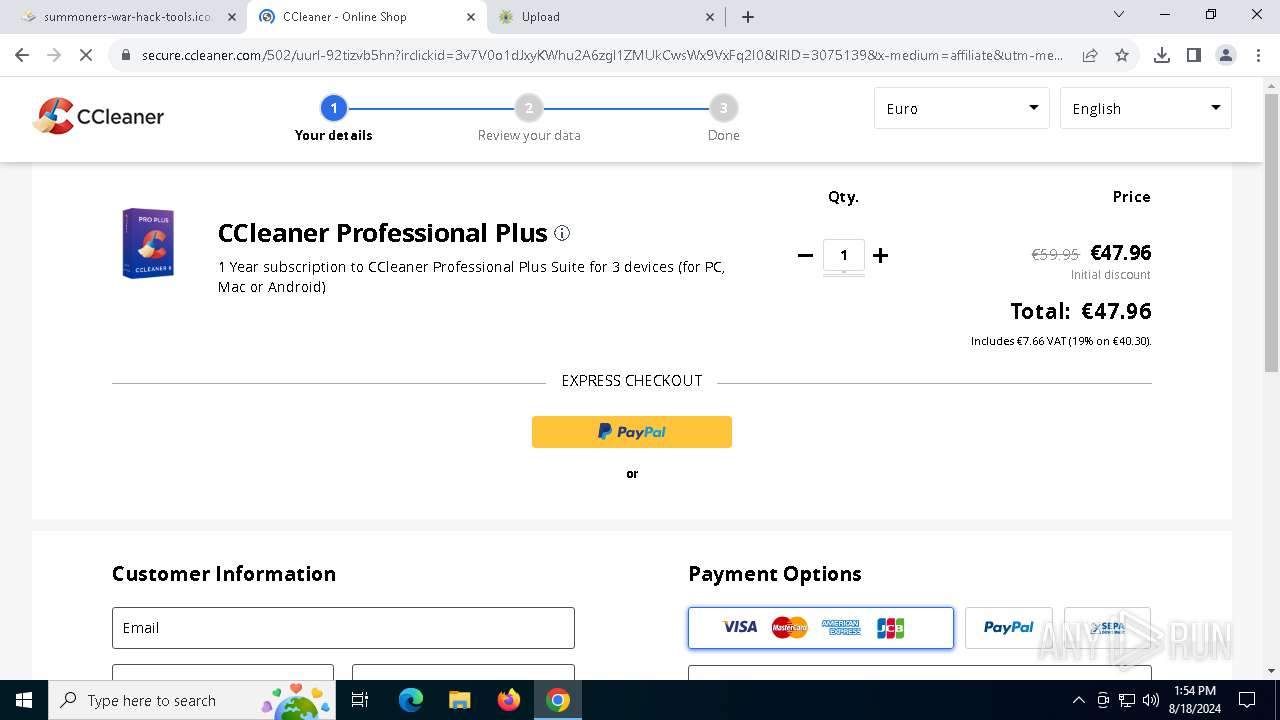Image resolution: width=1280 pixels, height=720 pixels.
Task: Open the Chrome profile icon
Action: (x=1226, y=55)
